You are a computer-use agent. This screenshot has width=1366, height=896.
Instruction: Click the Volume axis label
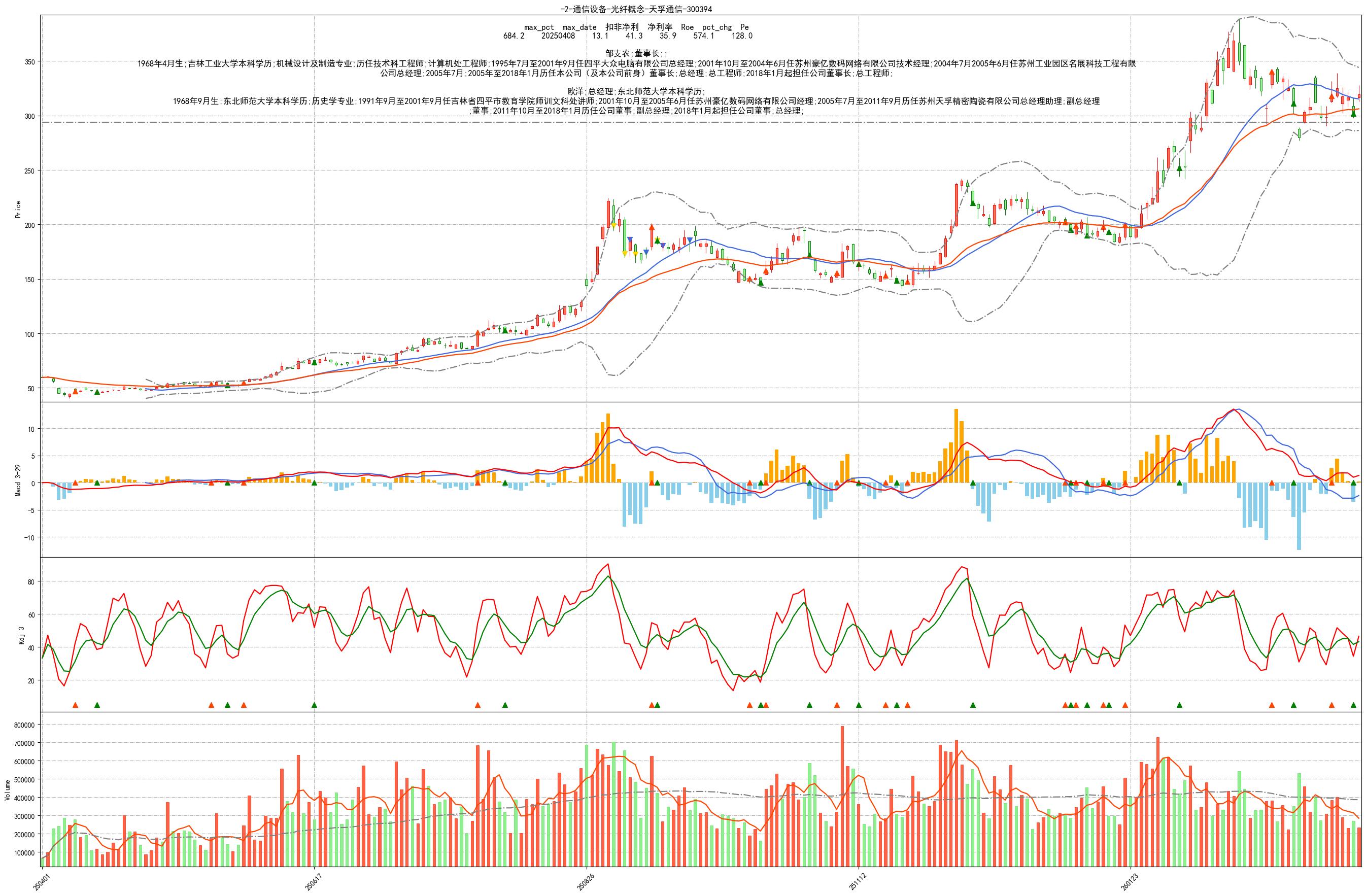point(8,790)
